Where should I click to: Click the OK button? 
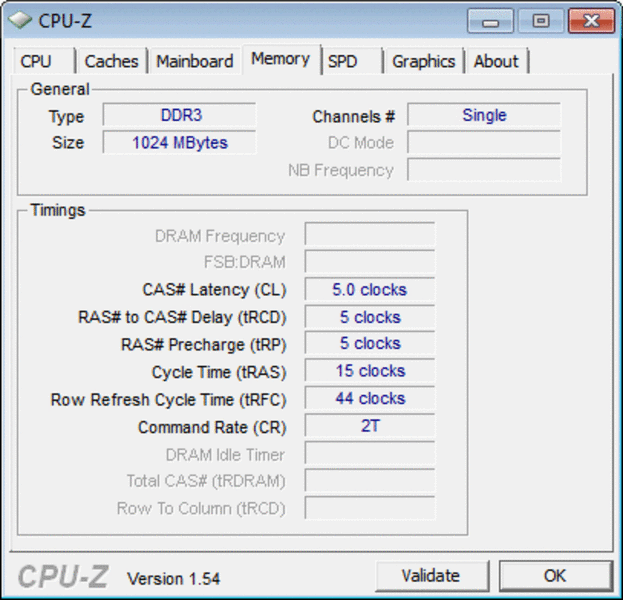point(555,575)
